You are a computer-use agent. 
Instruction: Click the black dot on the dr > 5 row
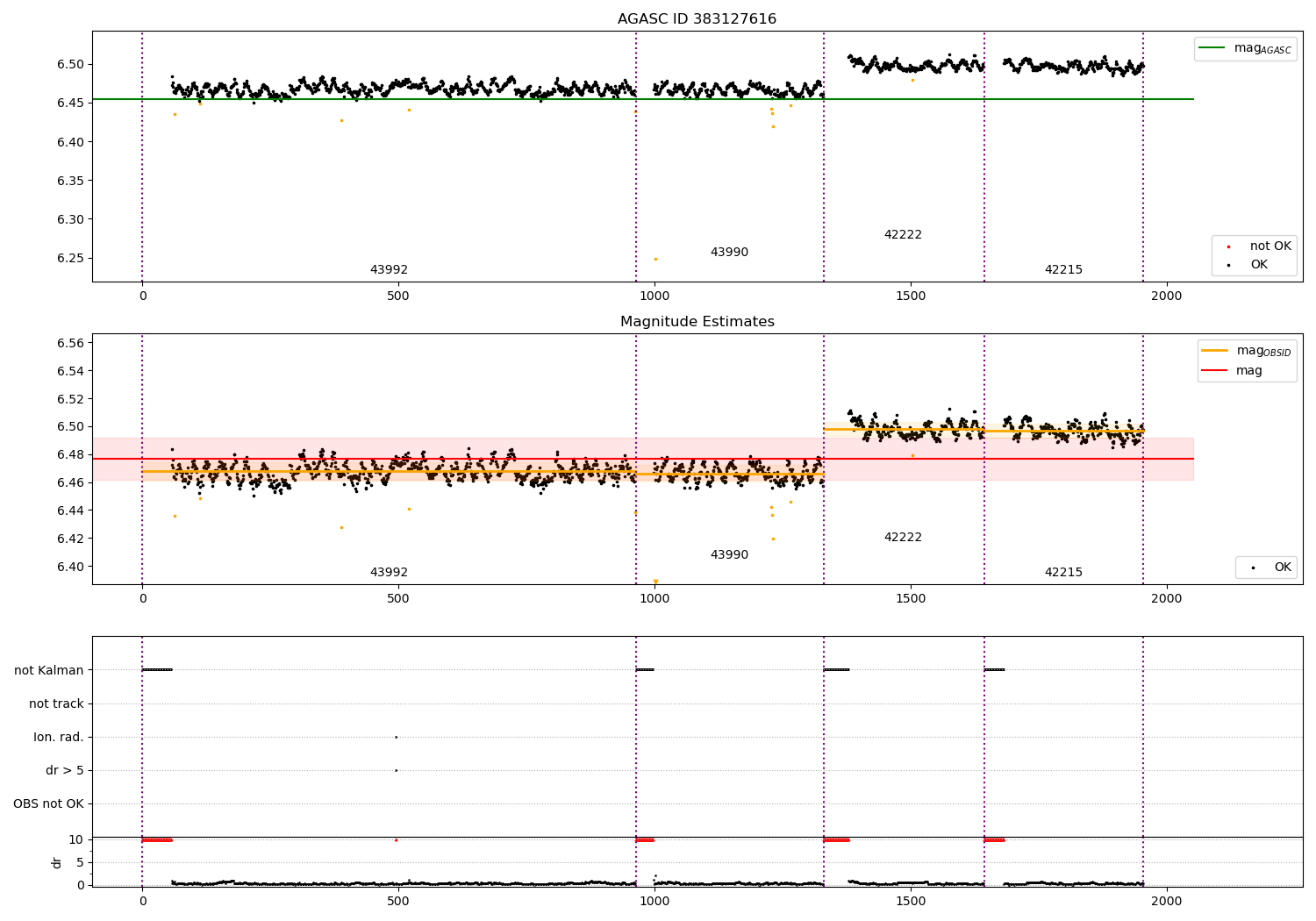[x=396, y=770]
